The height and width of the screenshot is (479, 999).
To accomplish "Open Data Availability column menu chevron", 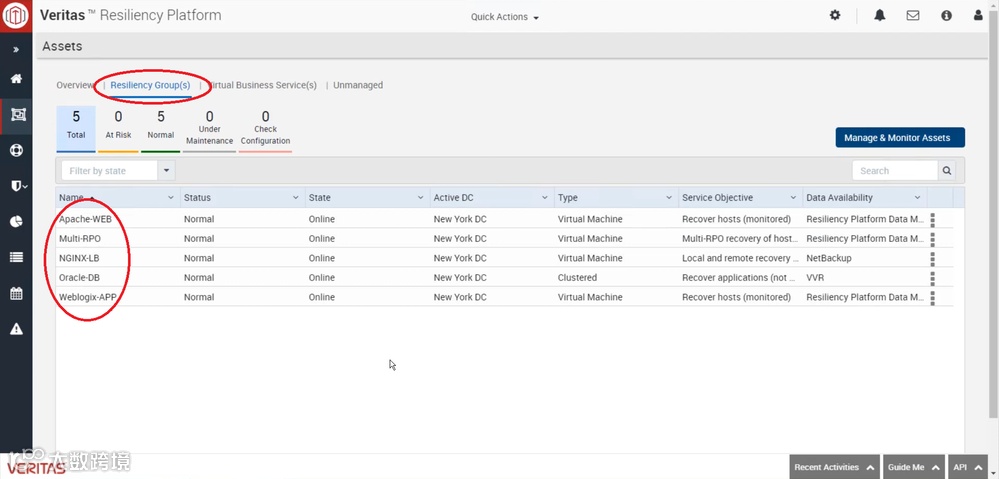I will tap(917, 197).
